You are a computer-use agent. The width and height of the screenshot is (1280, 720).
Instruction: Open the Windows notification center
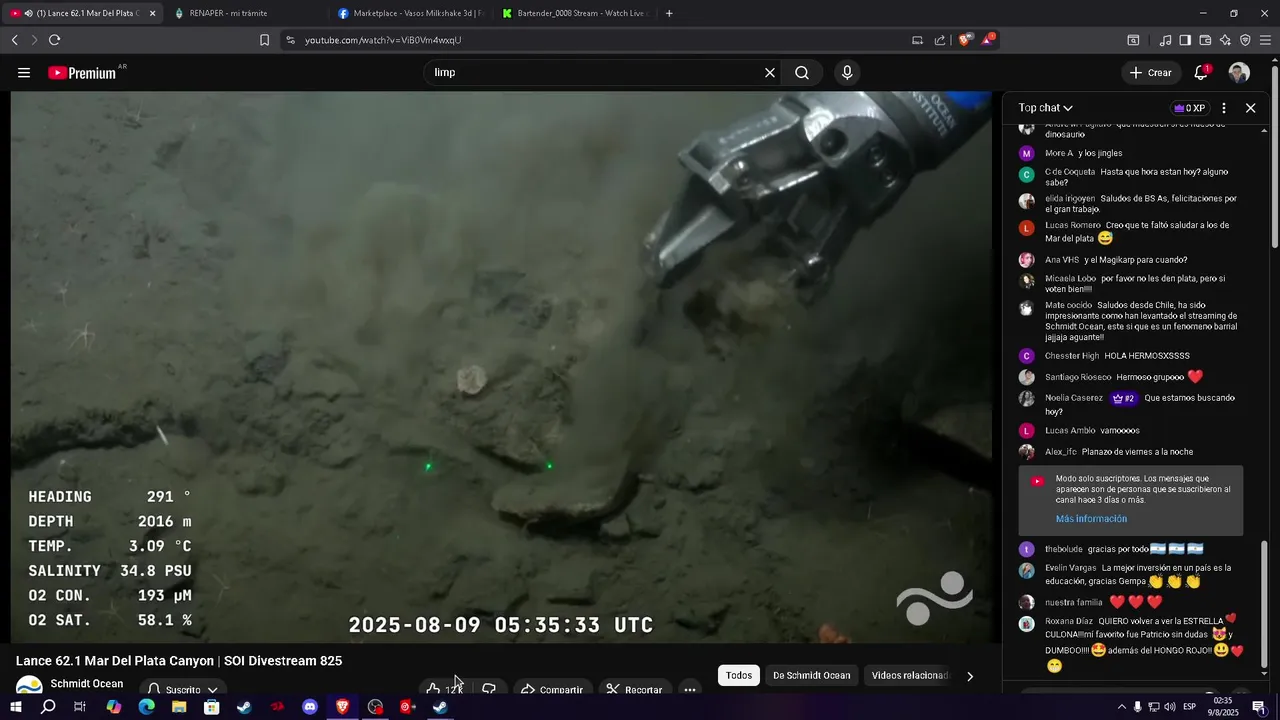pos(1259,707)
